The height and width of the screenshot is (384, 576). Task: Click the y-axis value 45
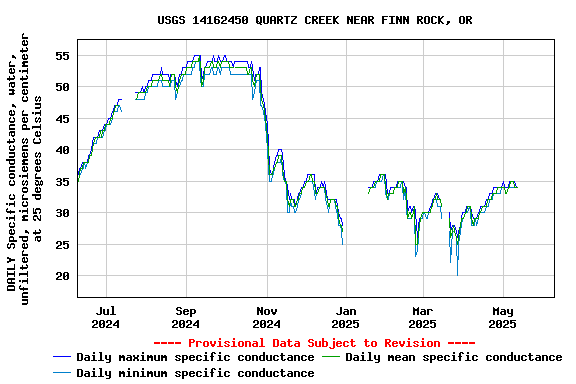62,119
